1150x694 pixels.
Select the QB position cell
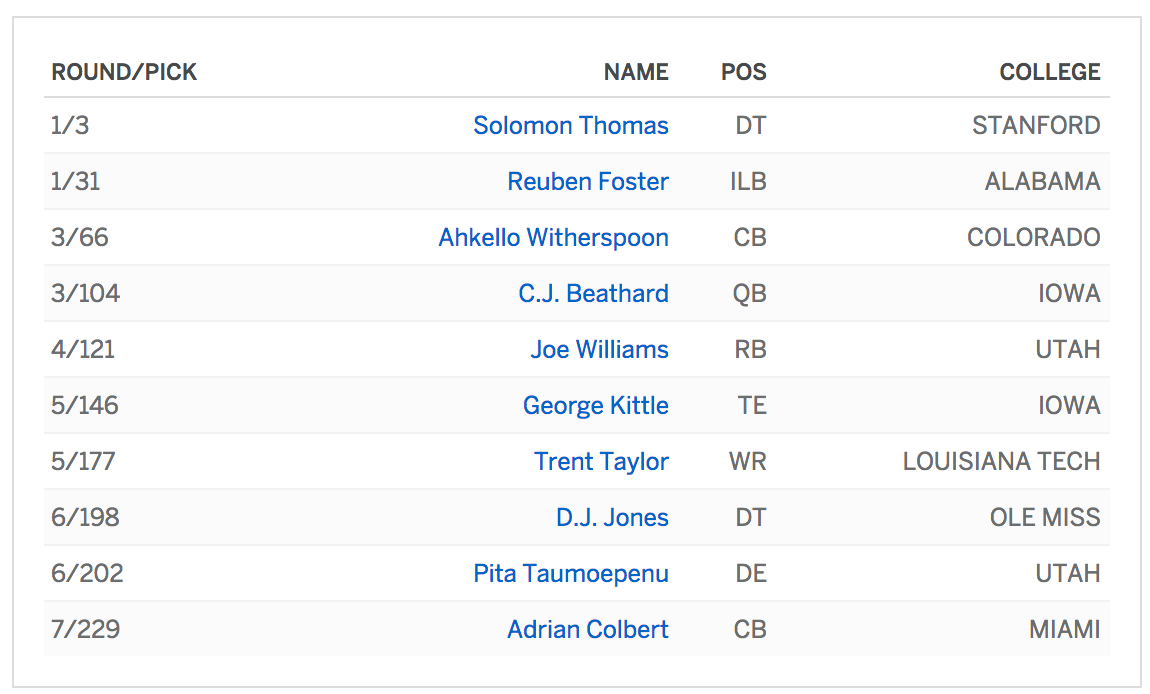pos(750,294)
